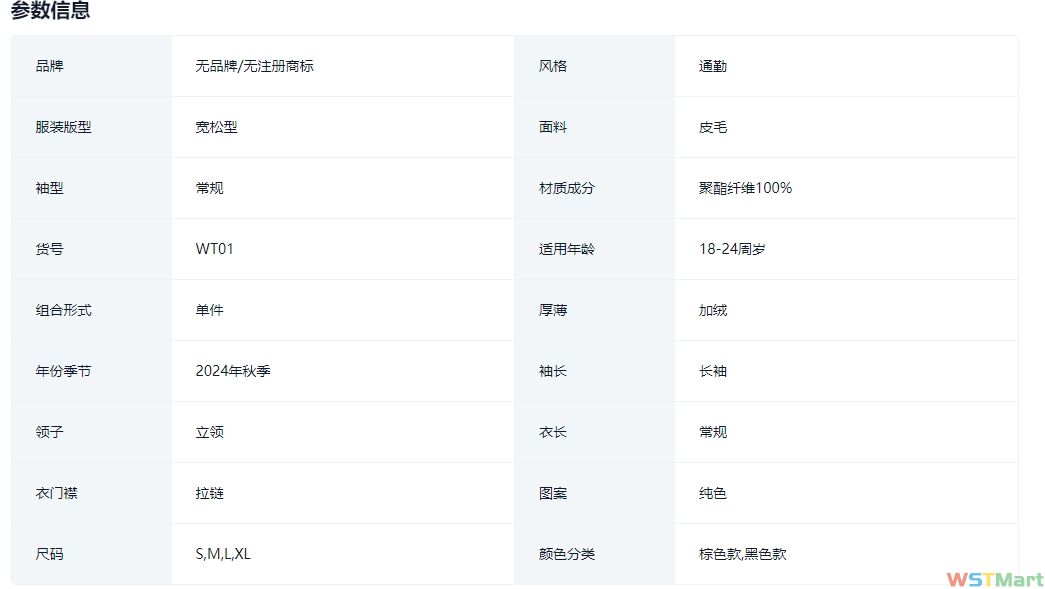This screenshot has height=589, width=1045.
Task: Select the S,M,L,XL size value
Action: (223, 554)
